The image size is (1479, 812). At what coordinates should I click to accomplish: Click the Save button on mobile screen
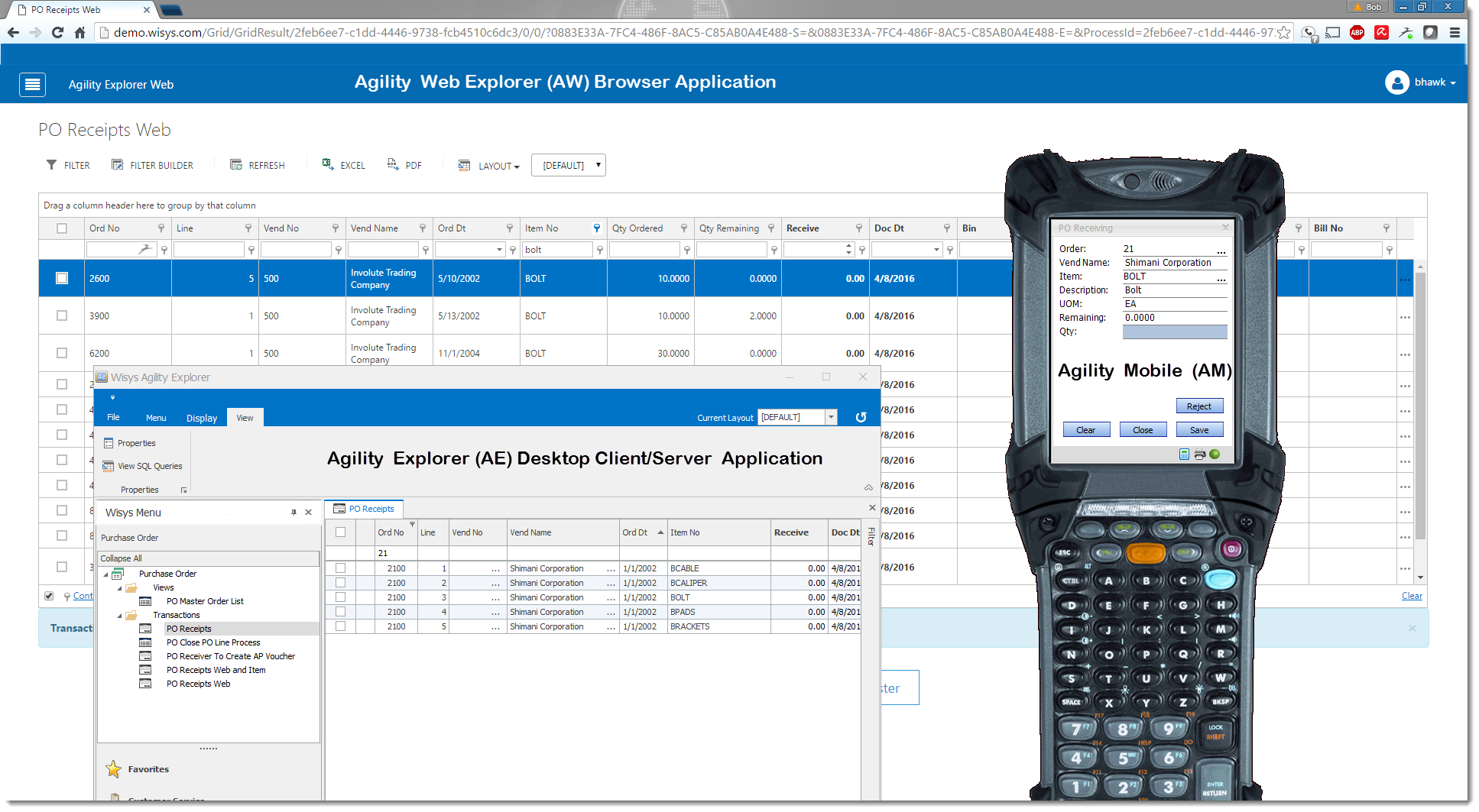pos(1199,430)
